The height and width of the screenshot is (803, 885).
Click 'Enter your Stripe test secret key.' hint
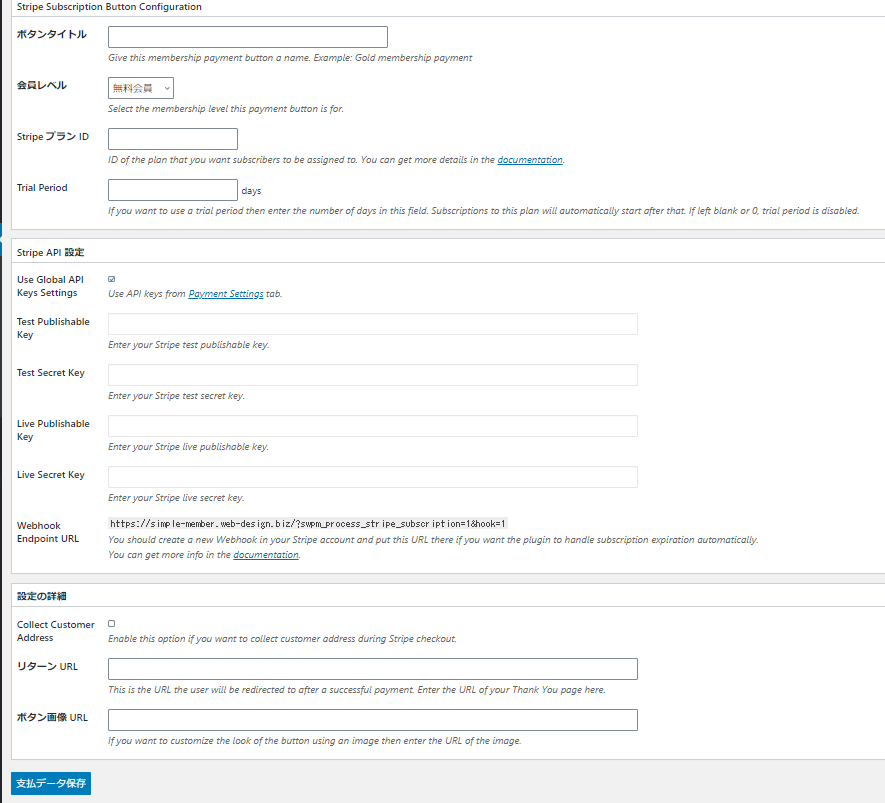pos(176,396)
